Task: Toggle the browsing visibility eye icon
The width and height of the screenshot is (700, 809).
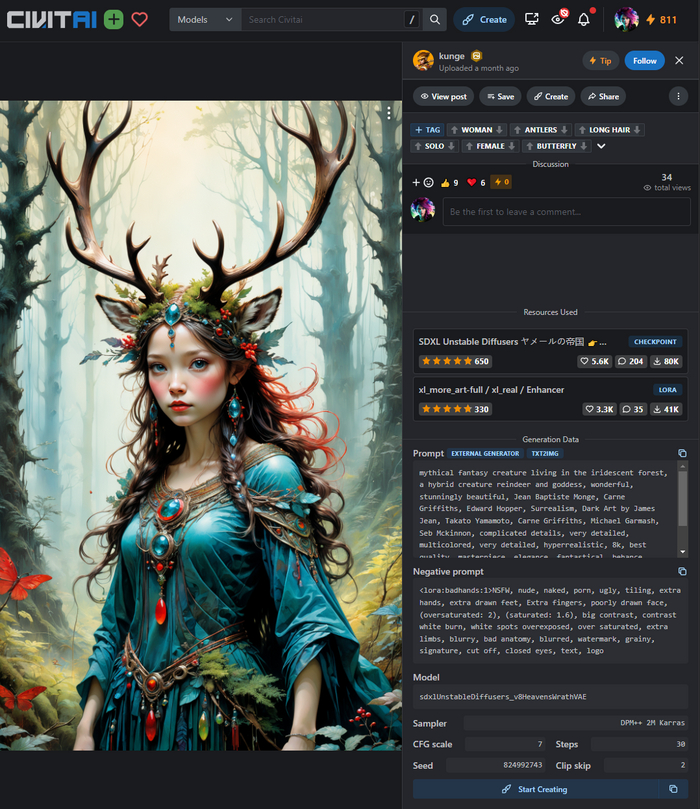Action: pos(558,19)
